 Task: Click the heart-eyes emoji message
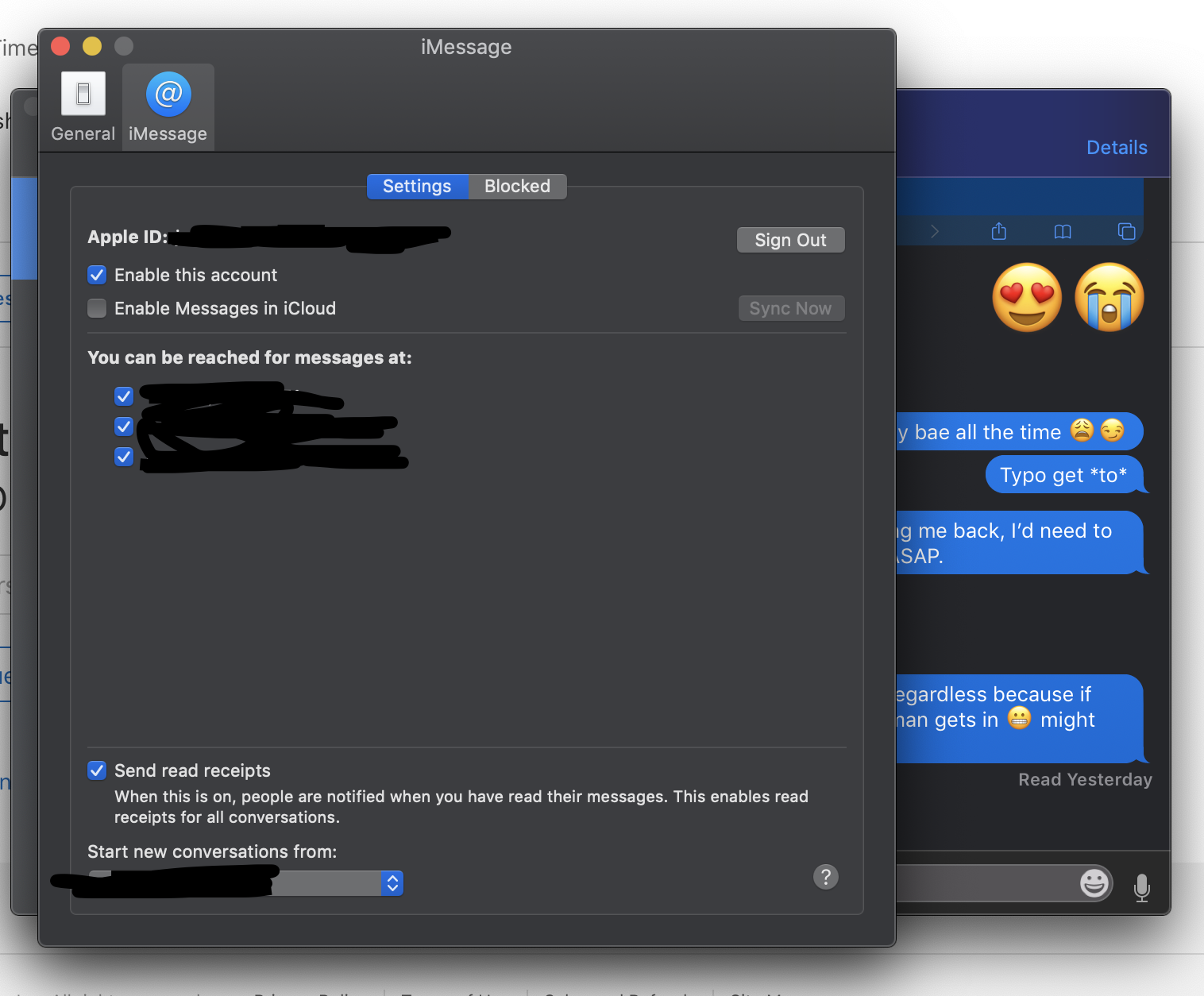click(1027, 298)
